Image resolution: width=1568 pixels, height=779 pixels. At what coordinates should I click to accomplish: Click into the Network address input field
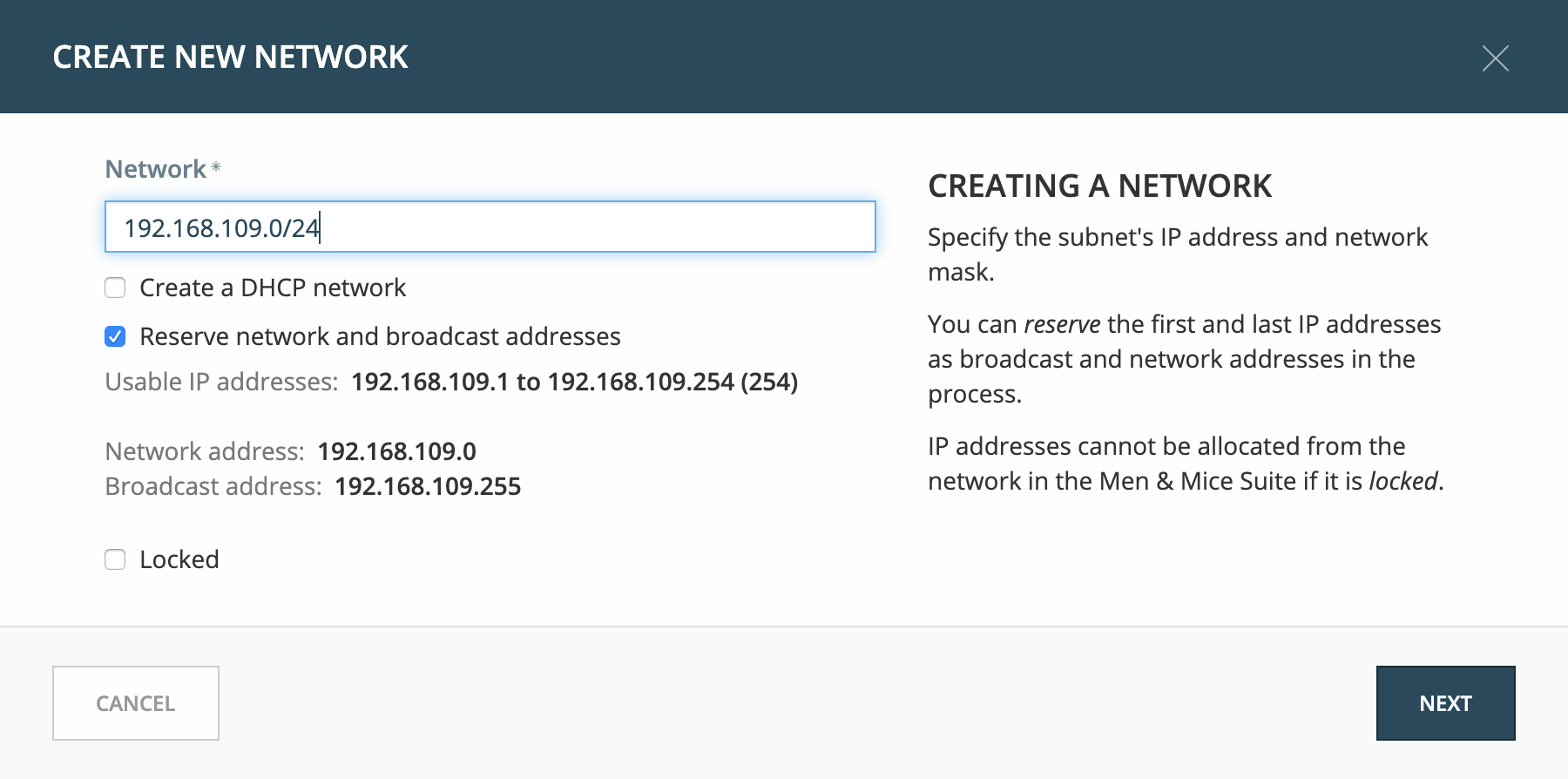tap(490, 227)
